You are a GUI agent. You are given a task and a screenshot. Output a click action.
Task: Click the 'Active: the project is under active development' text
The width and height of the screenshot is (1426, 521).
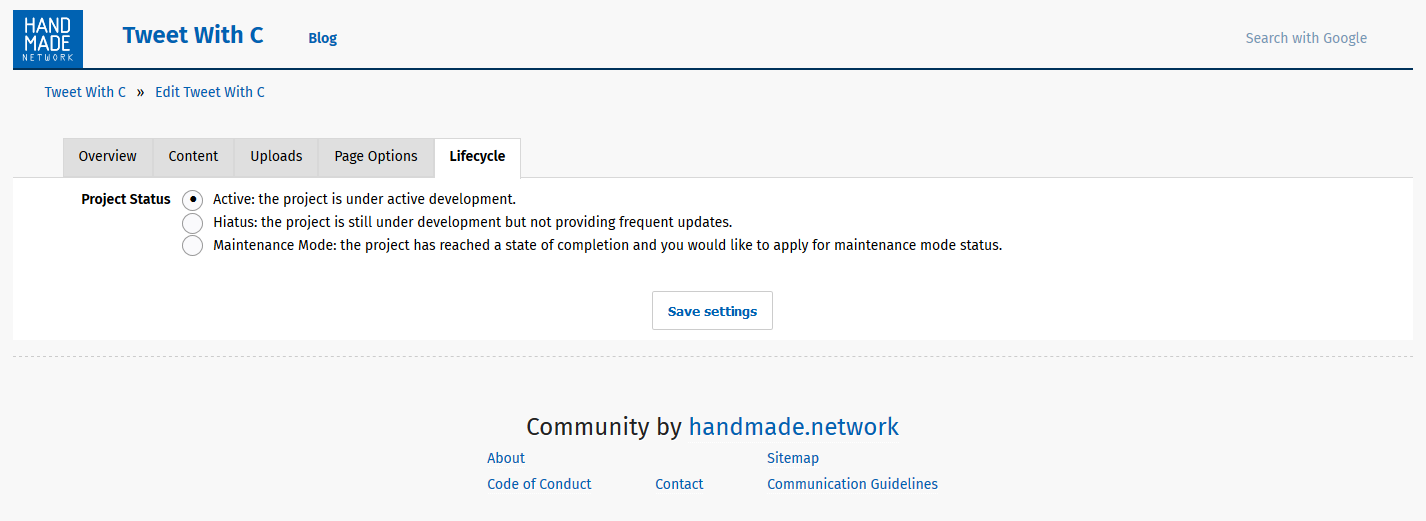[x=364, y=199]
